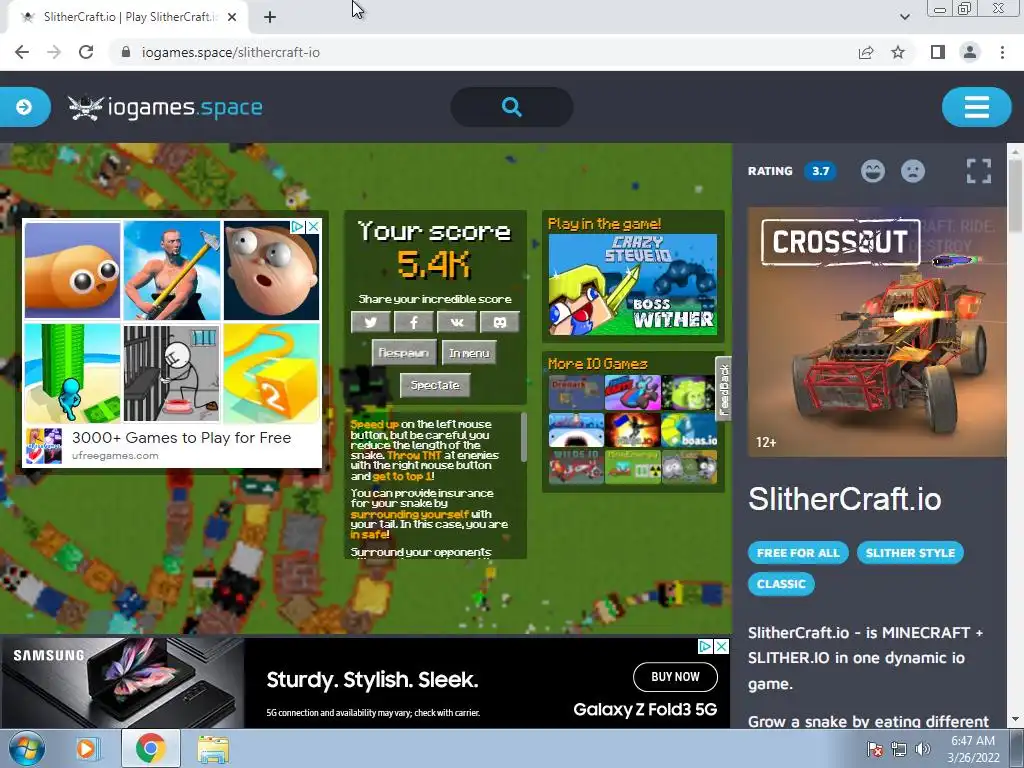This screenshot has width=1024, height=768.
Task: Click the browser forward arrow
Action: [x=54, y=52]
